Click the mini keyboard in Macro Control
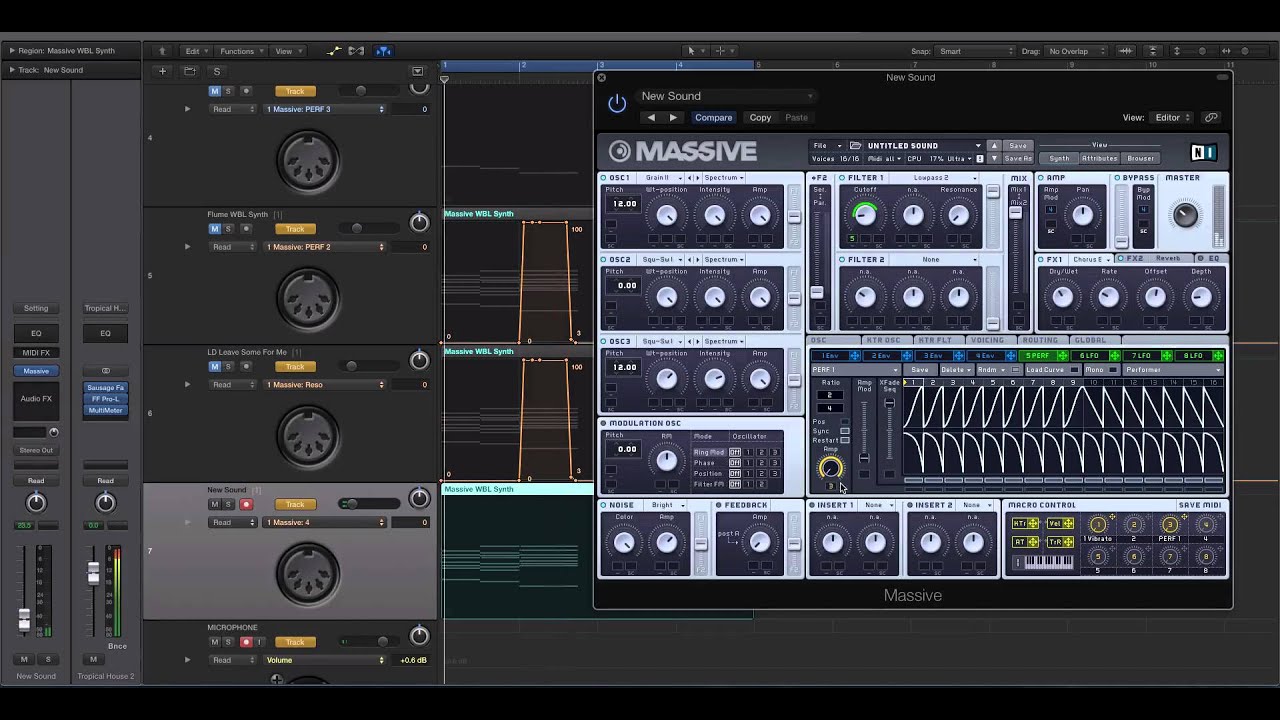The width and height of the screenshot is (1280, 720). [x=1050, y=563]
